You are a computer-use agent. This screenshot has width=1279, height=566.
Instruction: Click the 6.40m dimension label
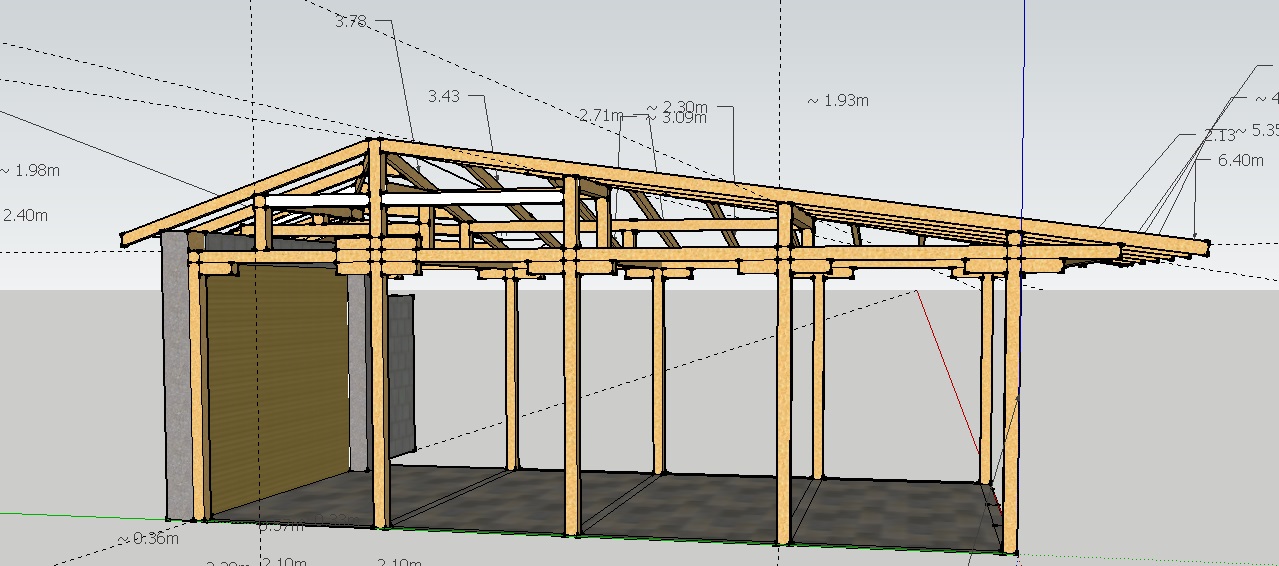[x=1240, y=160]
